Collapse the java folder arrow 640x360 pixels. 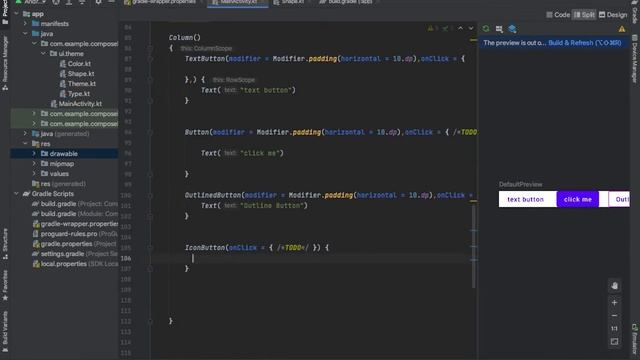25,33
